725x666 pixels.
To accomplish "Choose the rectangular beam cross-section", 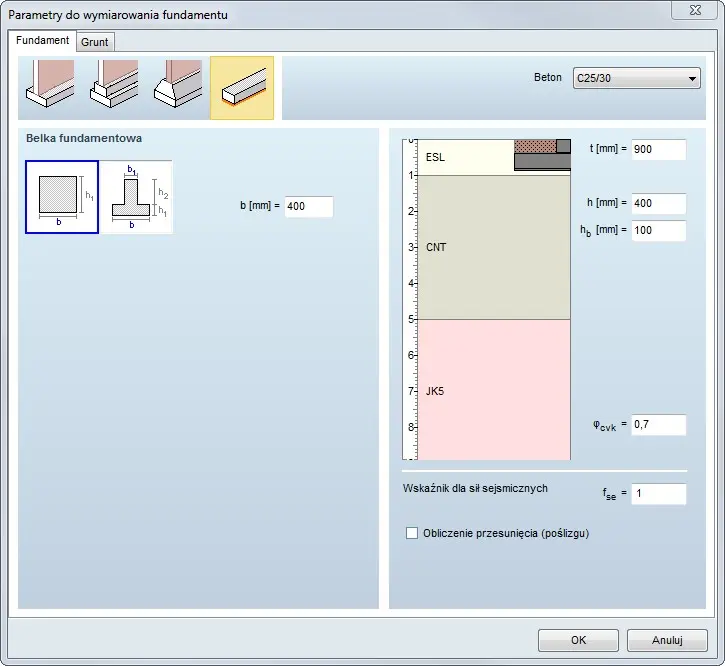I will coord(61,196).
